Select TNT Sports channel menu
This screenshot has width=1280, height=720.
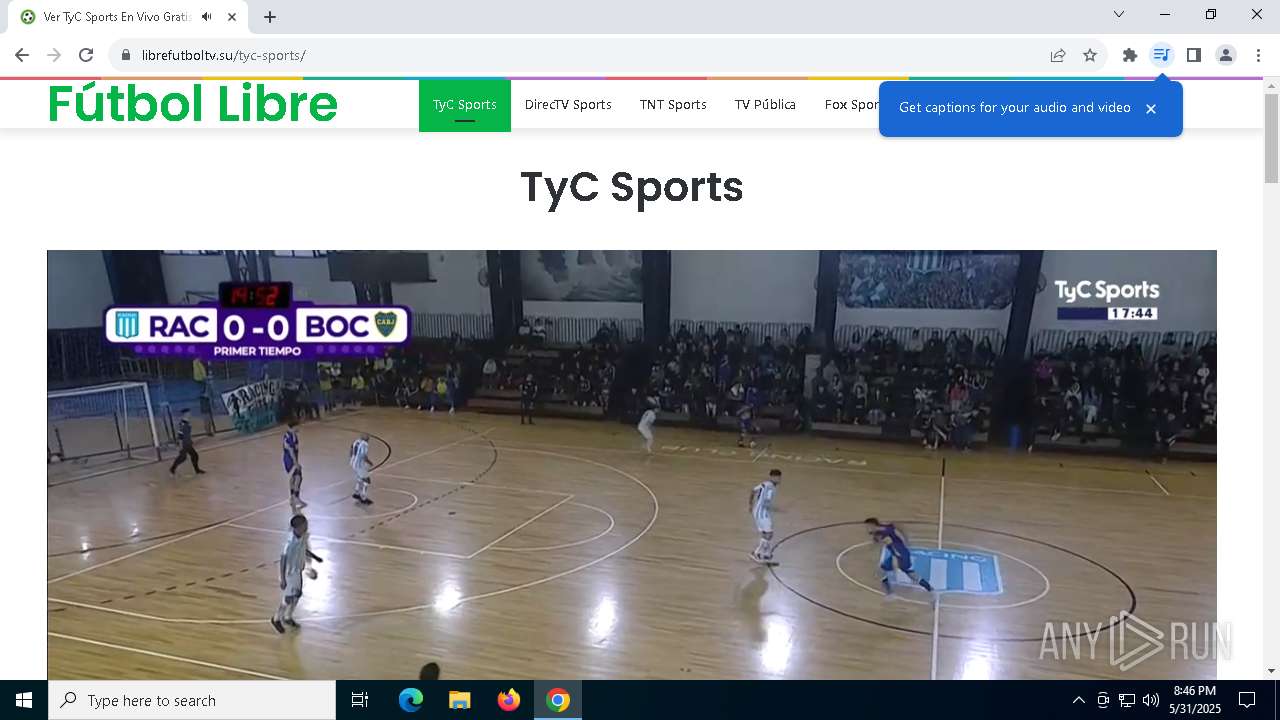tap(673, 105)
